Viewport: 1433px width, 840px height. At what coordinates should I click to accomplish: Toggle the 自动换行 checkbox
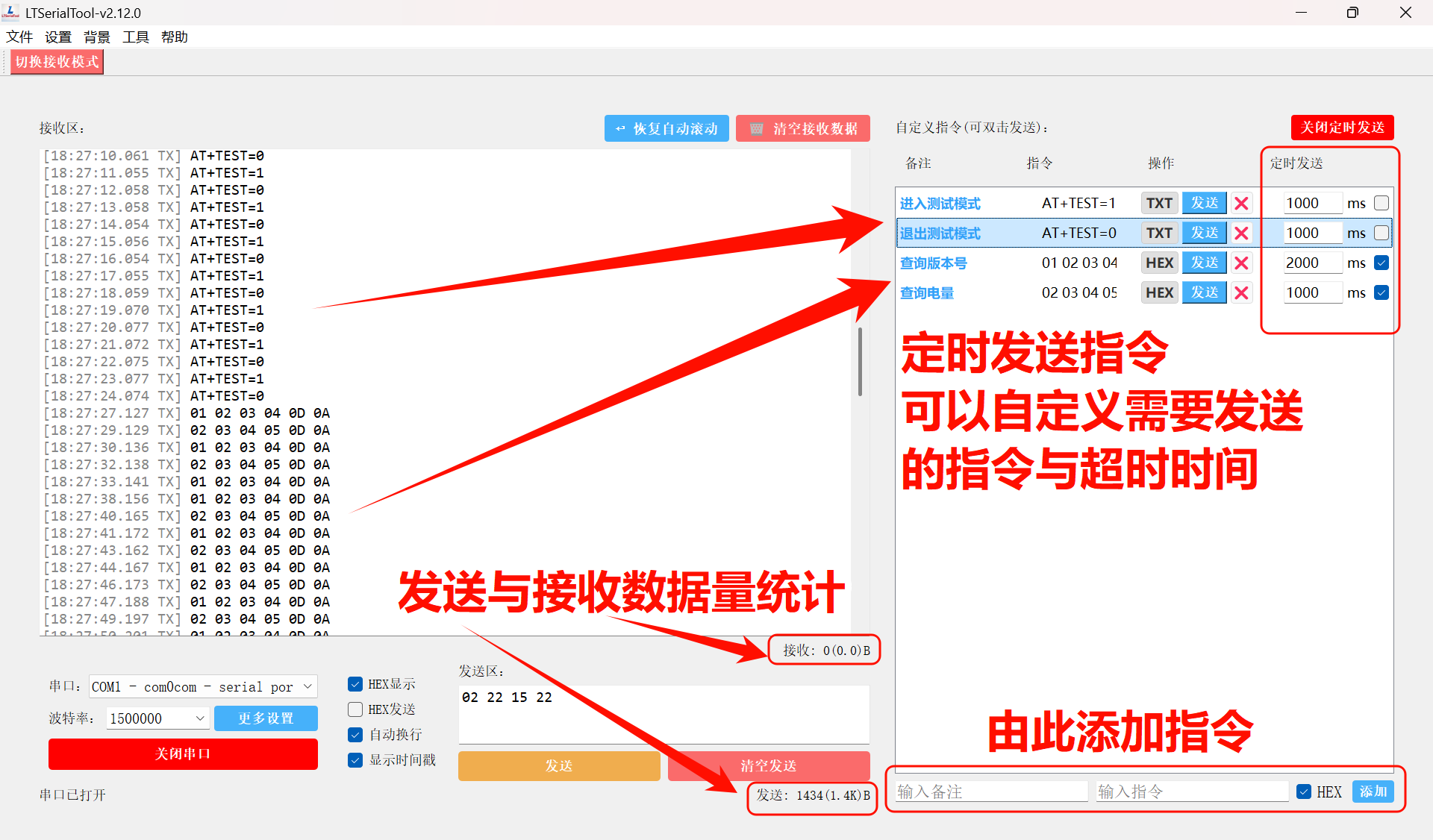click(355, 734)
